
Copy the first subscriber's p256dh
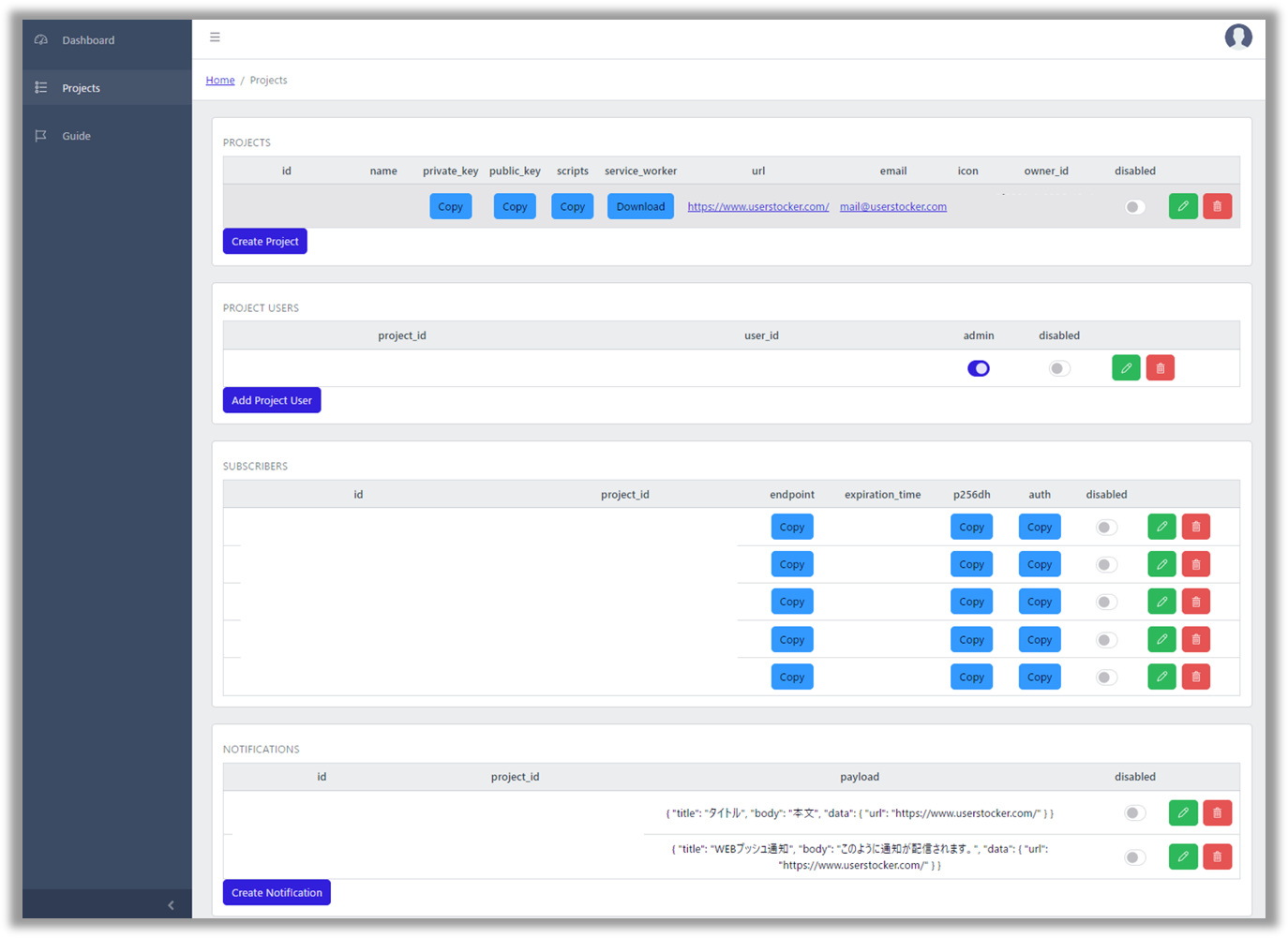(971, 527)
